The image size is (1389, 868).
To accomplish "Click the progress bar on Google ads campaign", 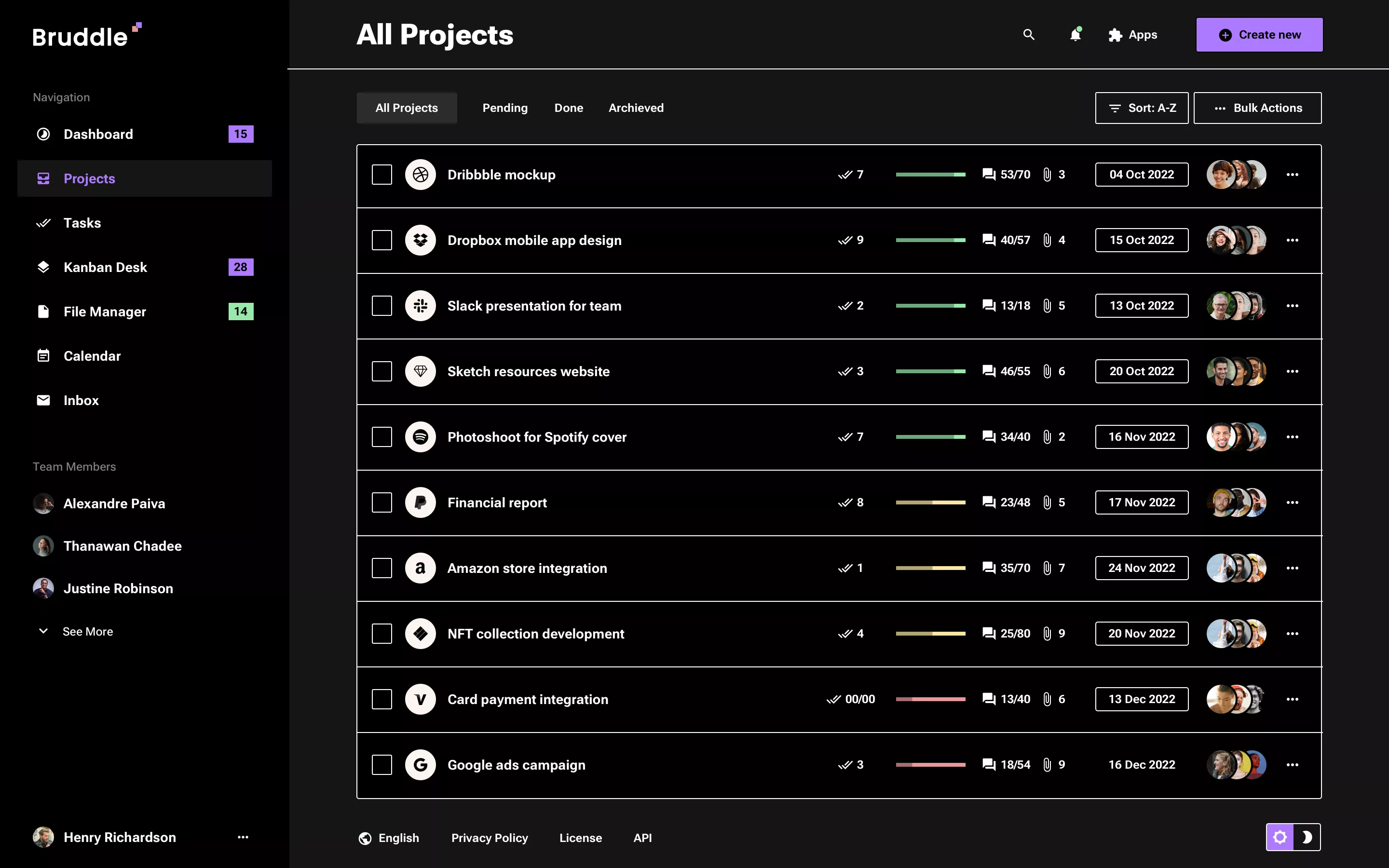I will (x=931, y=765).
